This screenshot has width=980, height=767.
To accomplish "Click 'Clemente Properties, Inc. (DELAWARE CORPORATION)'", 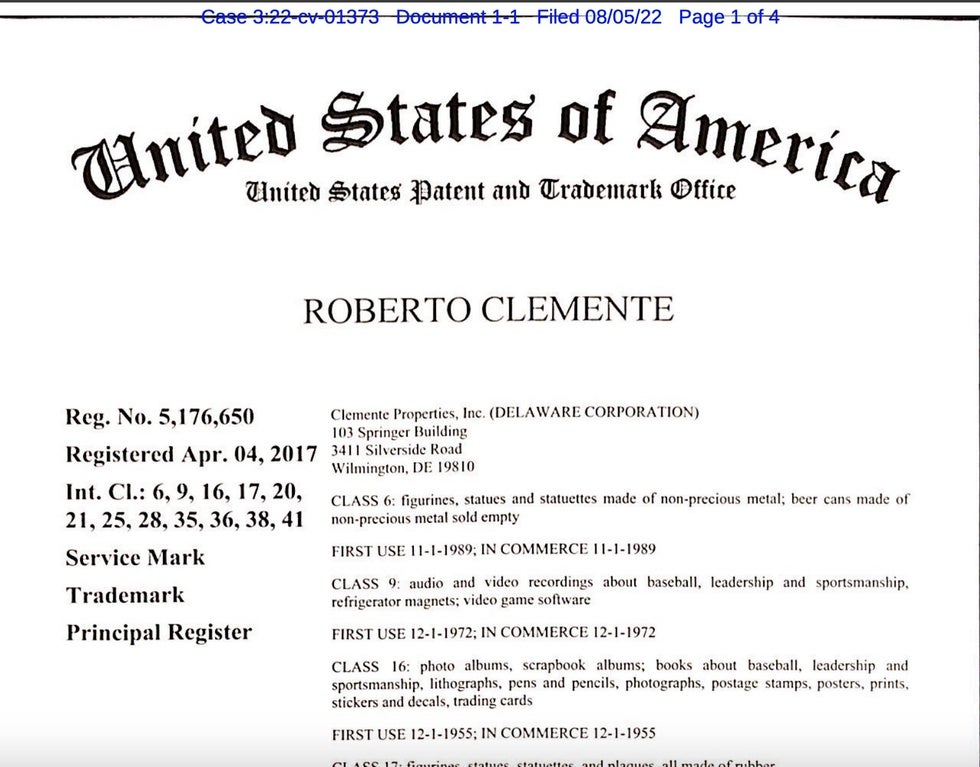I will tap(515, 413).
